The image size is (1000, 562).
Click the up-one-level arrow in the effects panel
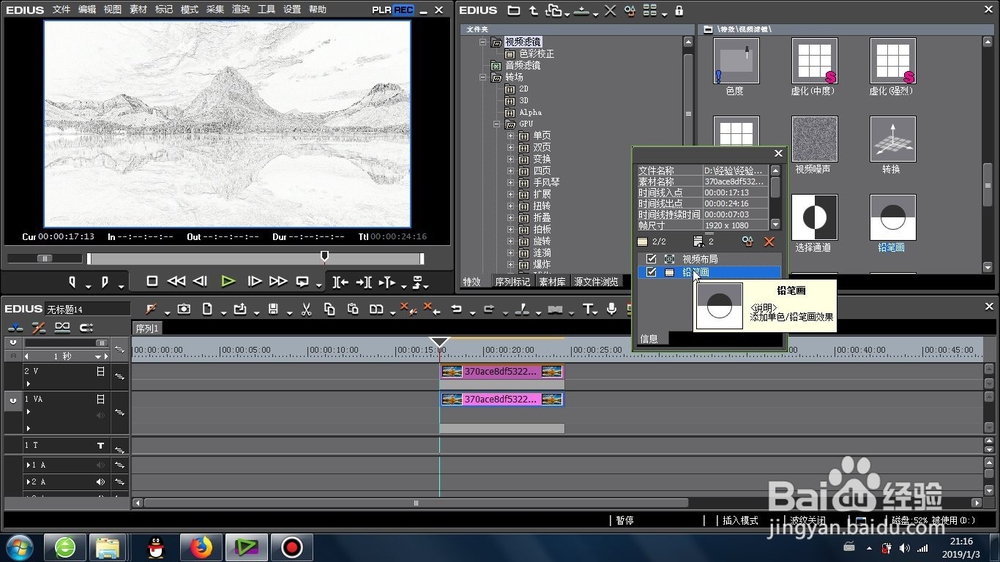(x=533, y=10)
